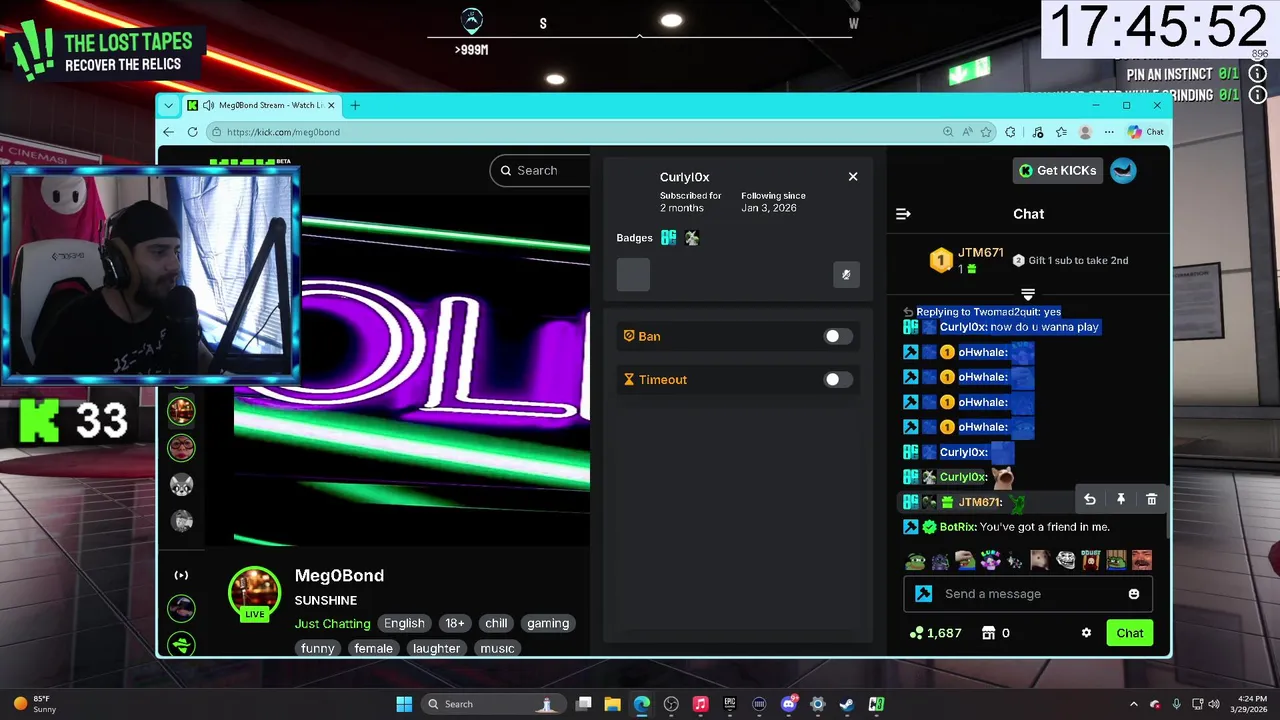Open the profile avatar menu near Get KICKs
Viewport: 1280px width, 720px height.
pyautogui.click(x=1124, y=170)
